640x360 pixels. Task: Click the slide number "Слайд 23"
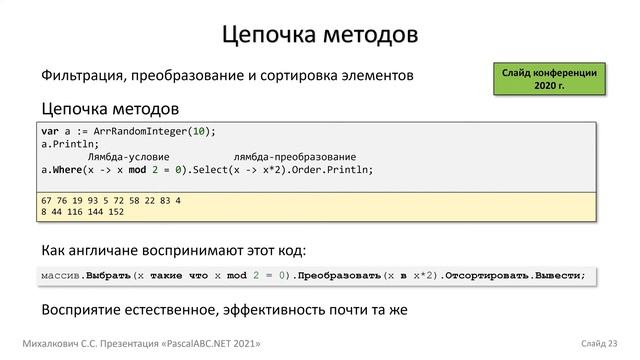pos(599,344)
